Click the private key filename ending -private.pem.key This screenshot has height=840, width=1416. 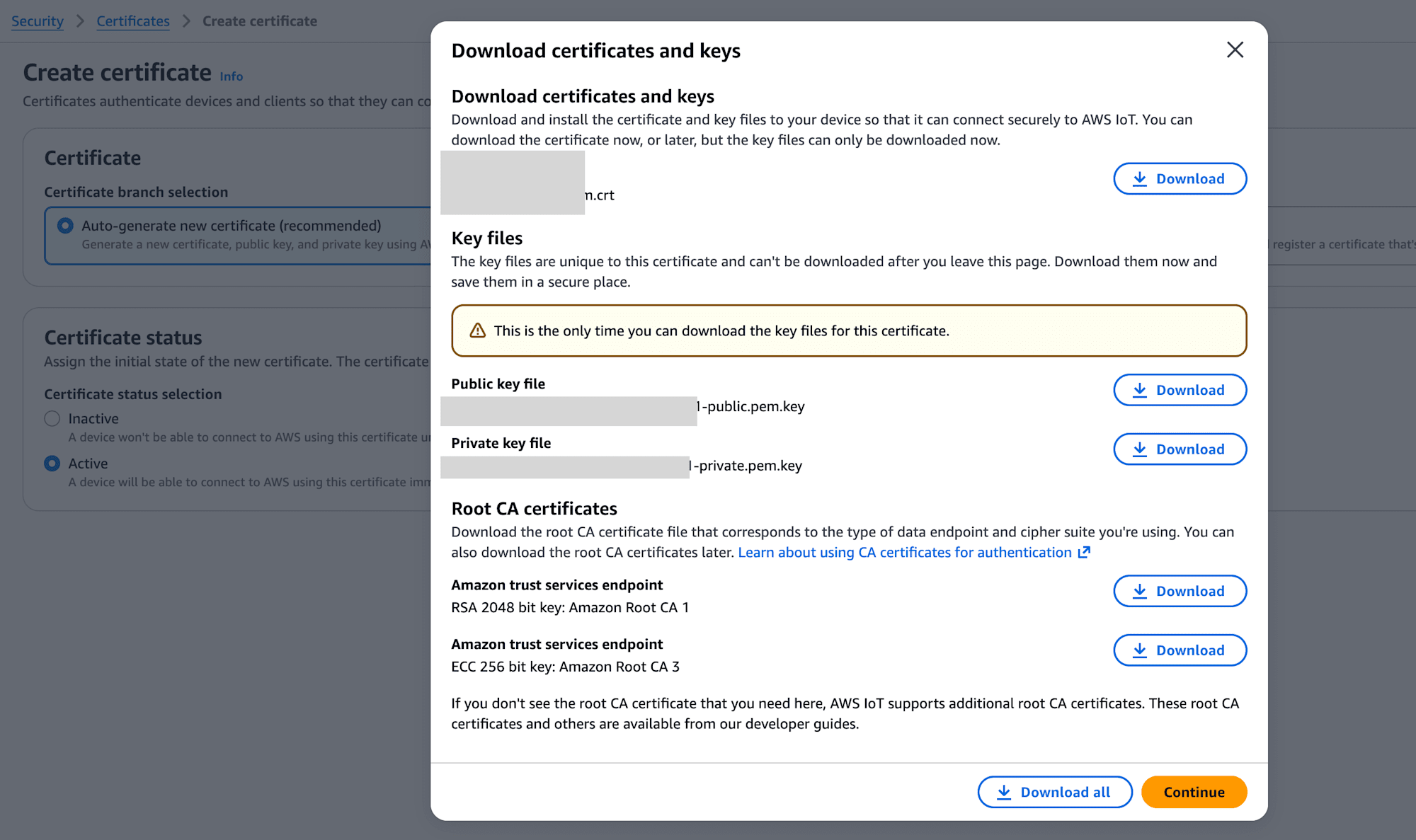pos(746,466)
